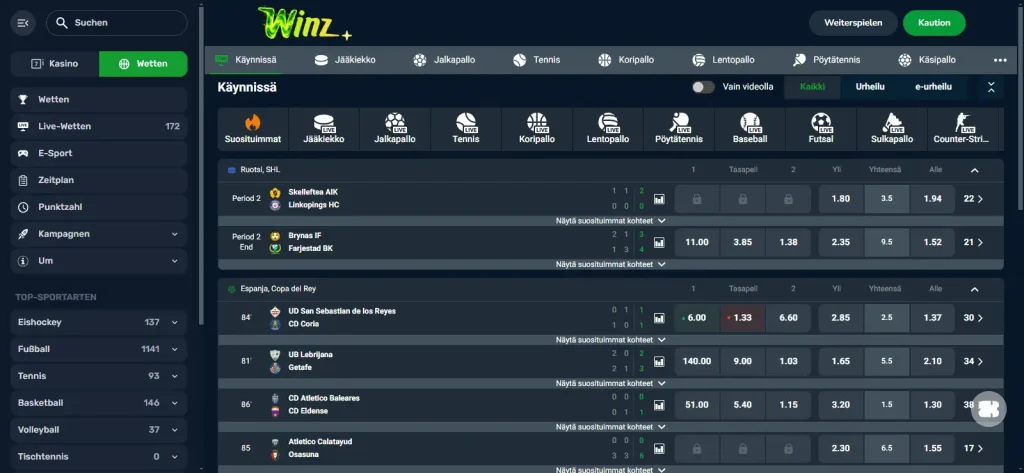Open all 22 markets for Skelleftea match

click(973, 199)
